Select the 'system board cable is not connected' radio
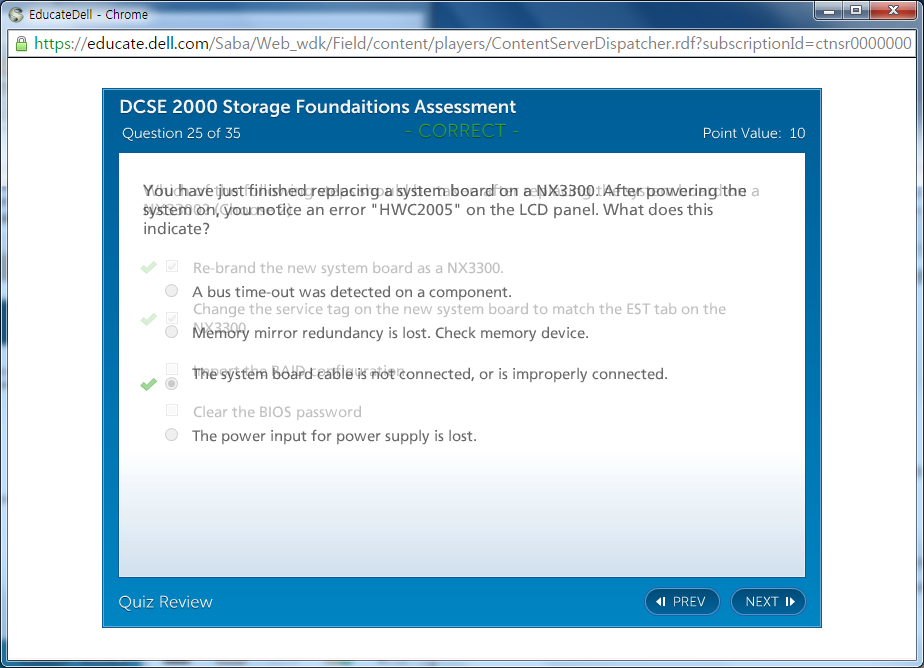Screen dimensions: 924x668 pyautogui.click(x=172, y=383)
